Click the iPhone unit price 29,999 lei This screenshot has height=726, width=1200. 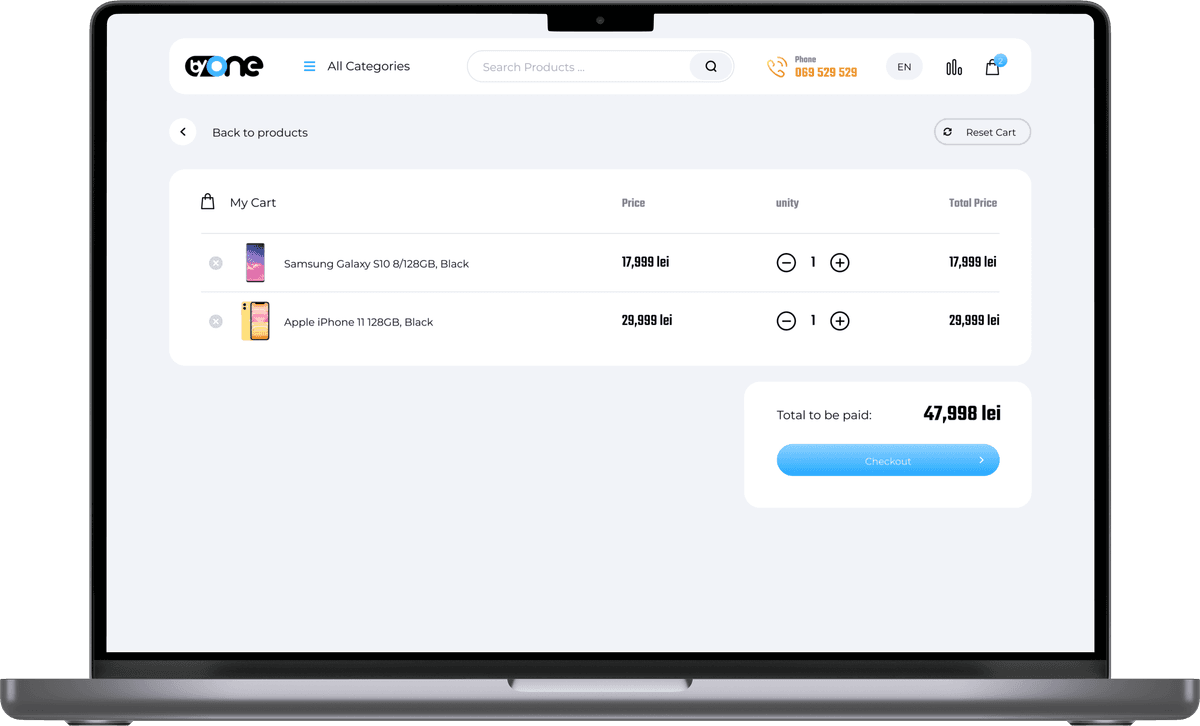(647, 321)
